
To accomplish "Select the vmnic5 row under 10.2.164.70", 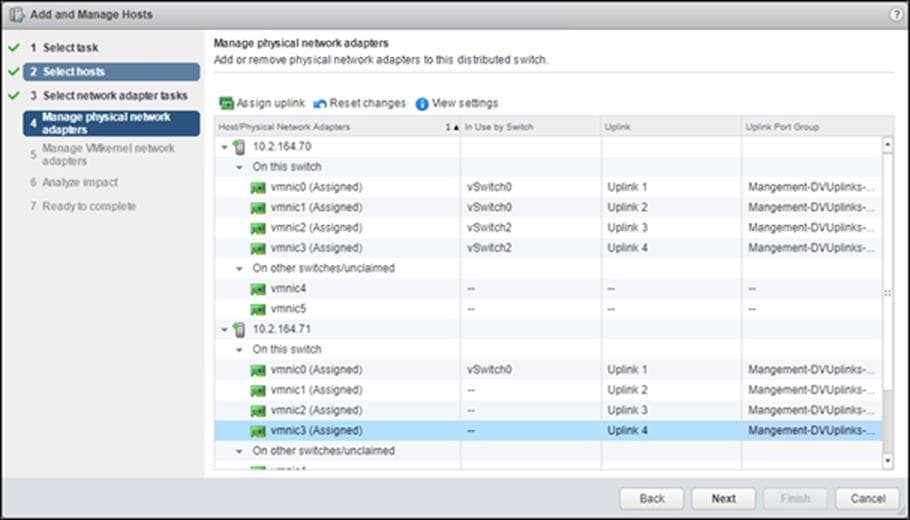I will click(x=548, y=309).
